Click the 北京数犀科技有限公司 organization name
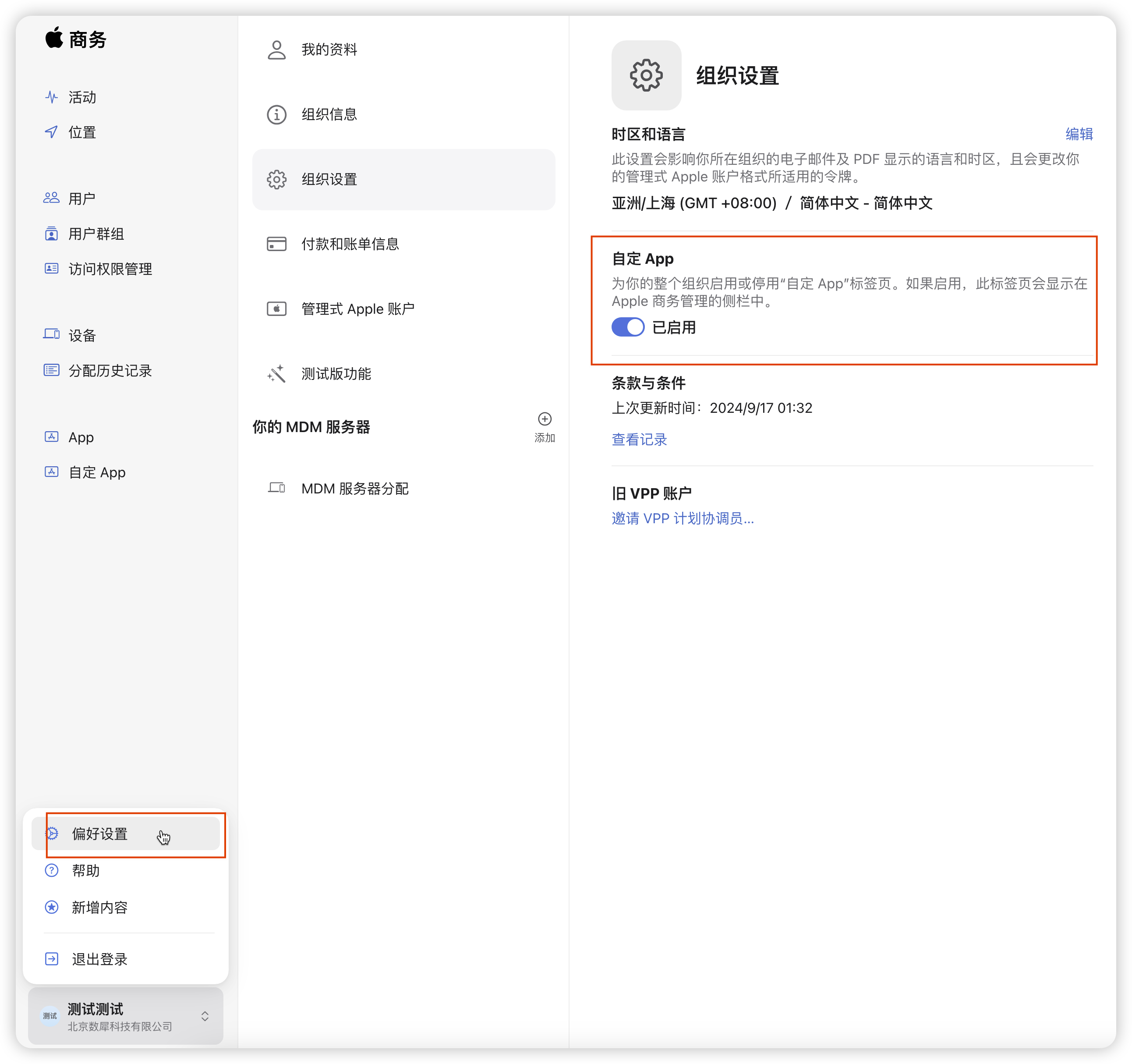Screen dimensions: 1132x1064 point(120,1026)
